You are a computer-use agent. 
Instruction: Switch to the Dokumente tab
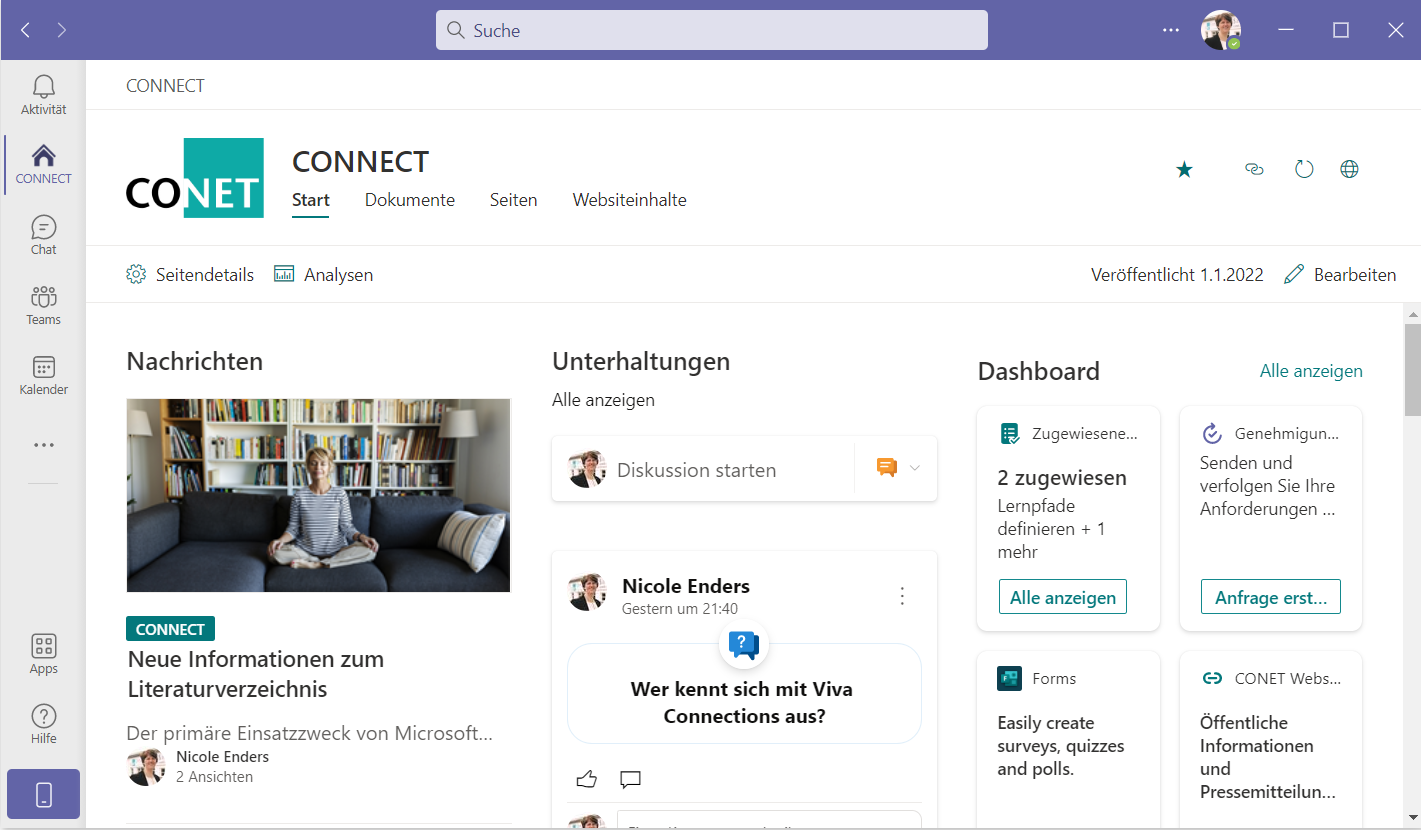point(409,200)
